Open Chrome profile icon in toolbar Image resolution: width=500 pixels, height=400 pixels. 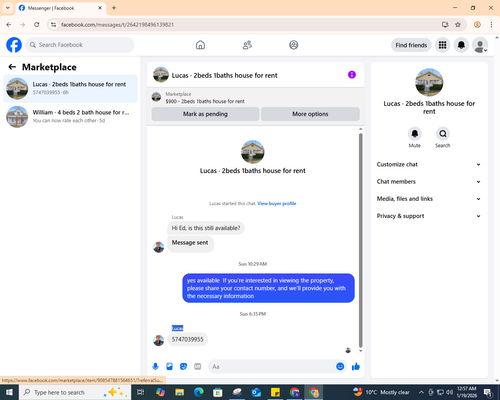tap(477, 25)
